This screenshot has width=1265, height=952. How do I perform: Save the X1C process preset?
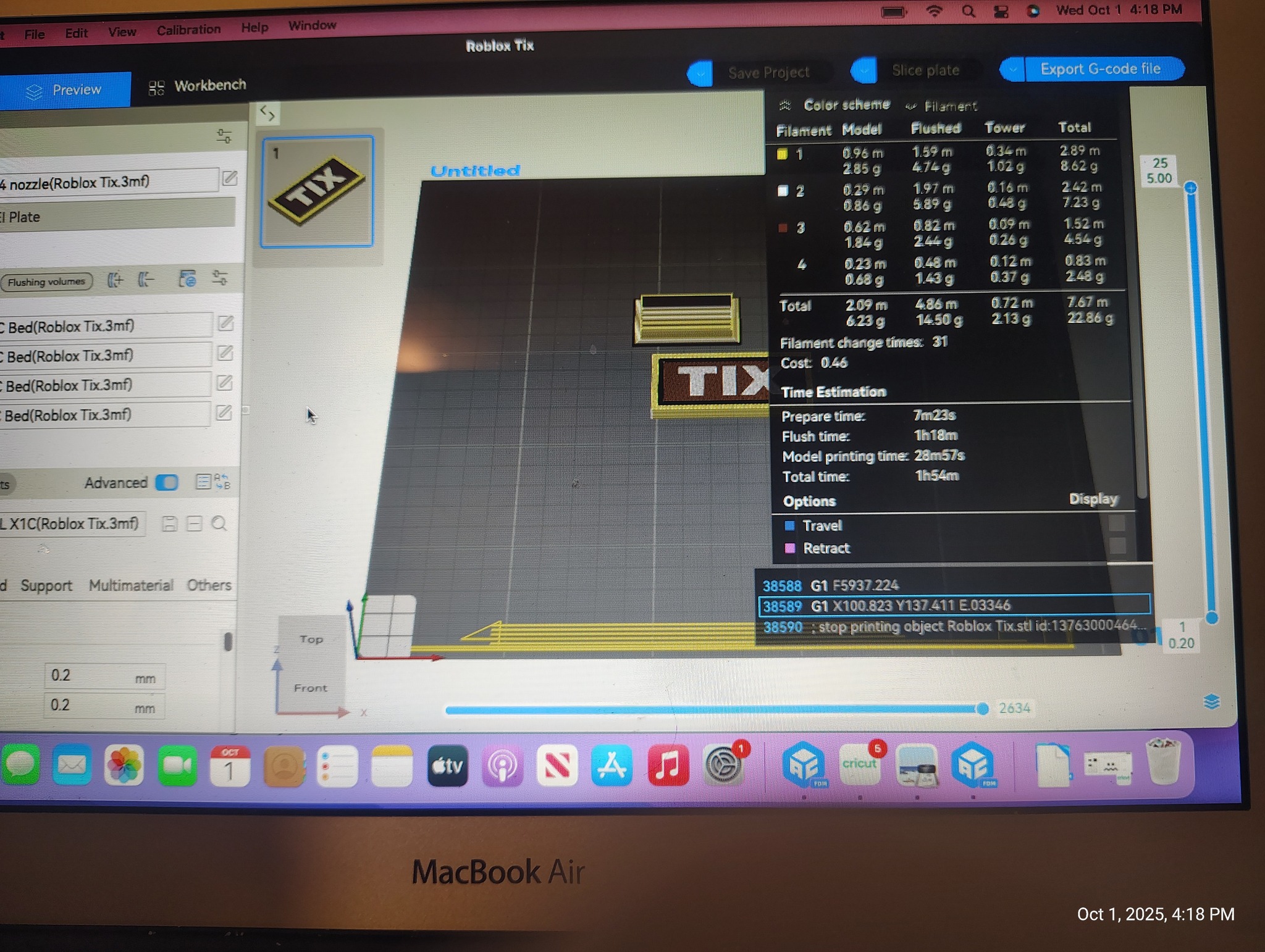pyautogui.click(x=169, y=524)
